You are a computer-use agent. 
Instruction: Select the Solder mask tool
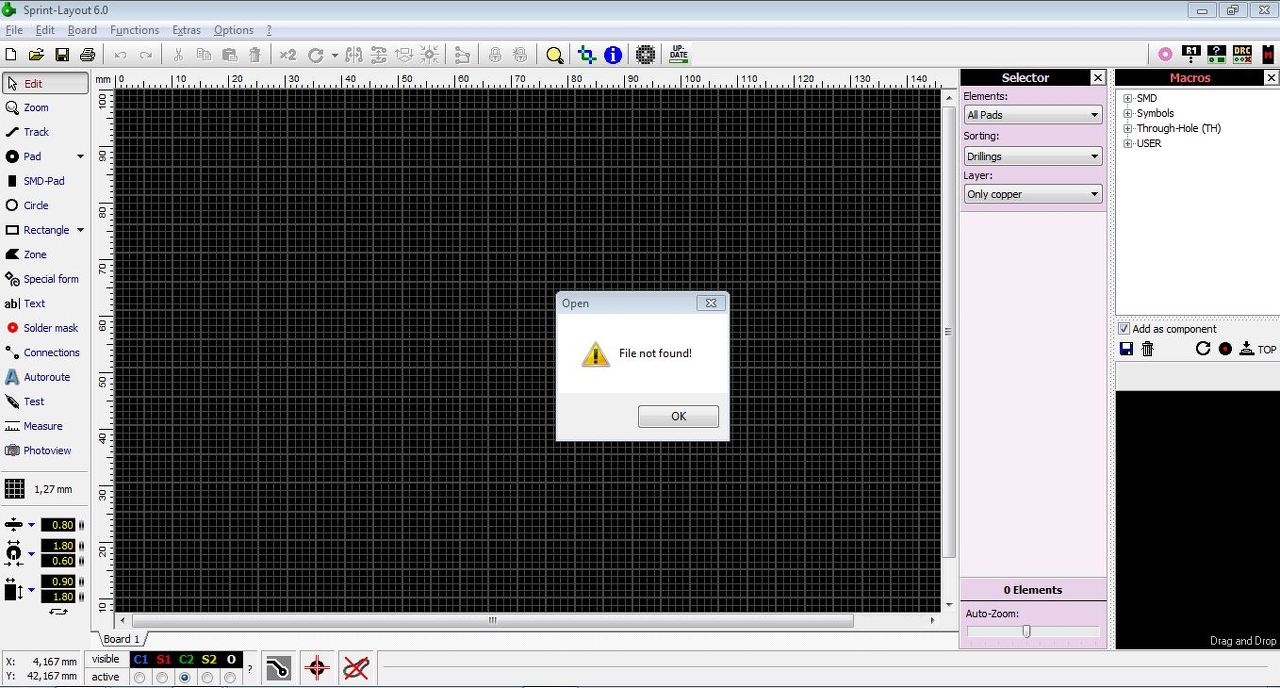(44, 328)
